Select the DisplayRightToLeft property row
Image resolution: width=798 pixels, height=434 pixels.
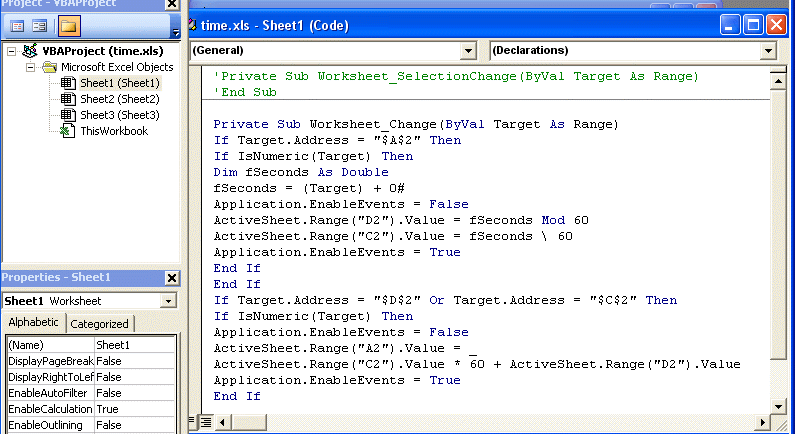tap(91, 377)
